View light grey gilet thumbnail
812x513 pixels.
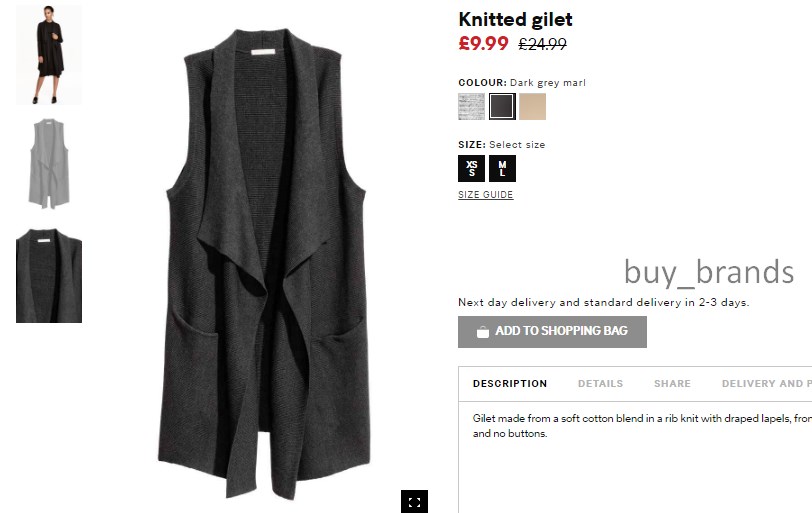(49, 164)
